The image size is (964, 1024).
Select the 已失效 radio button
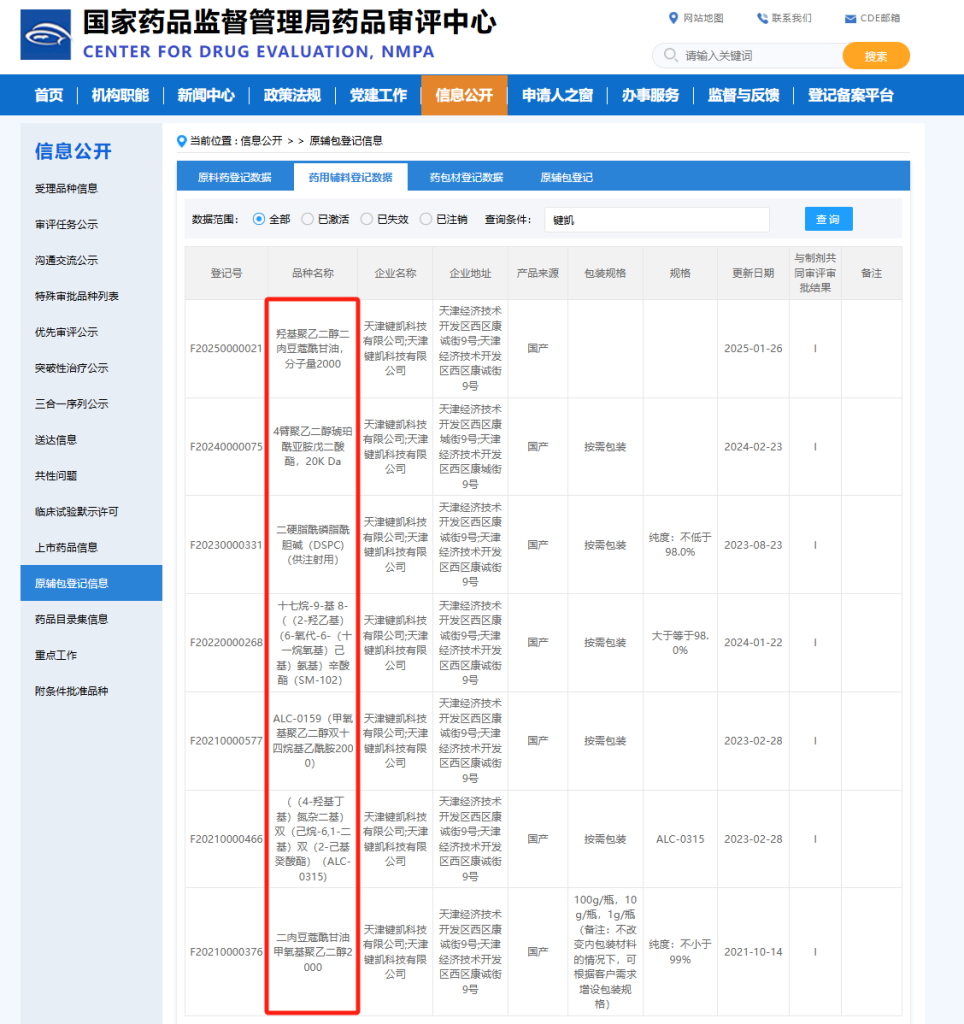click(366, 219)
